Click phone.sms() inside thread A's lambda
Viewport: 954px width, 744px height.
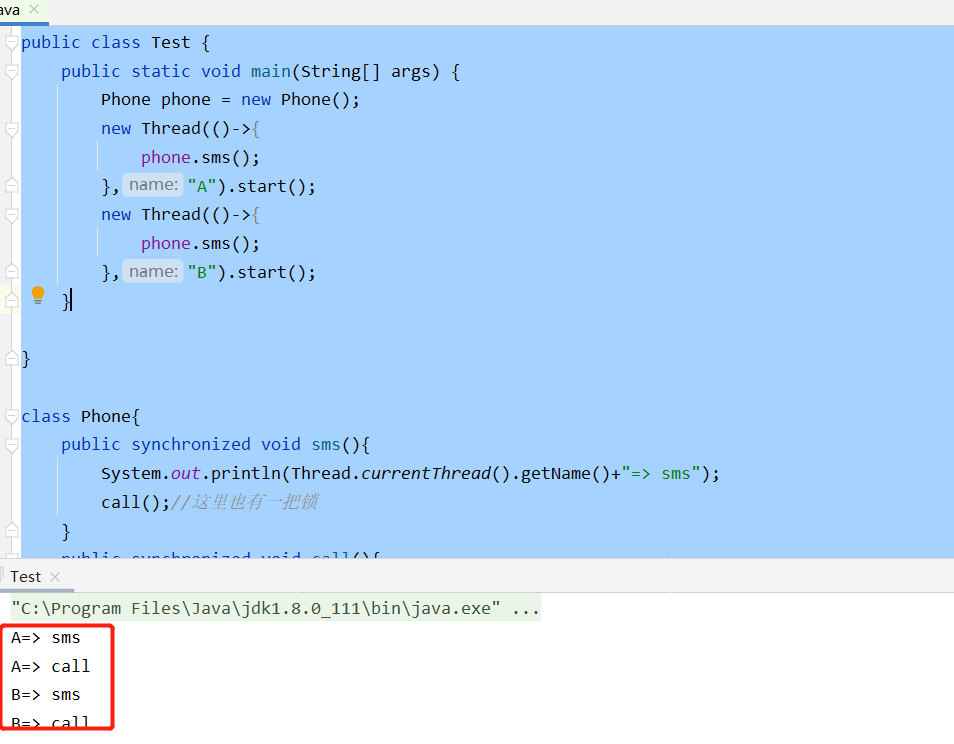[x=200, y=158]
